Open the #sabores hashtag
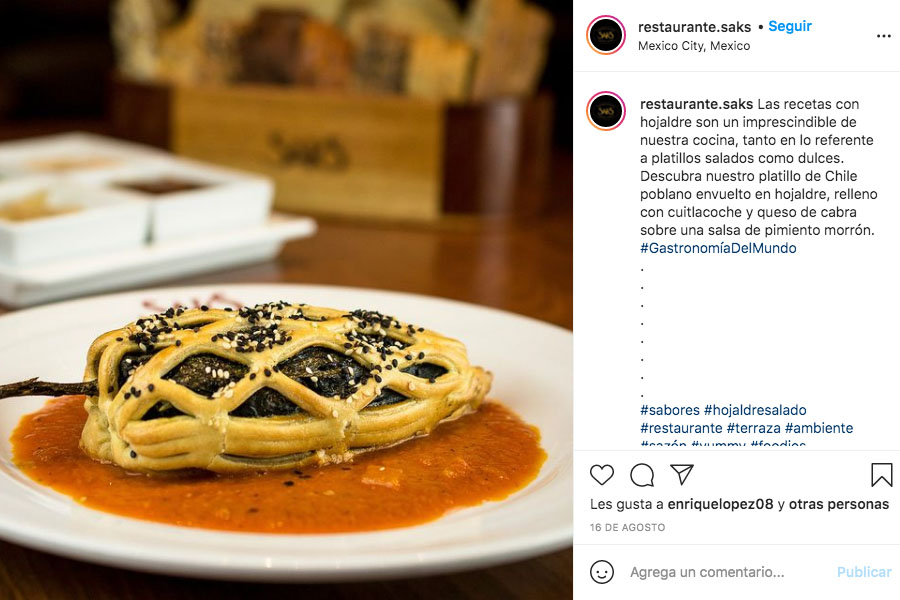 coord(670,410)
